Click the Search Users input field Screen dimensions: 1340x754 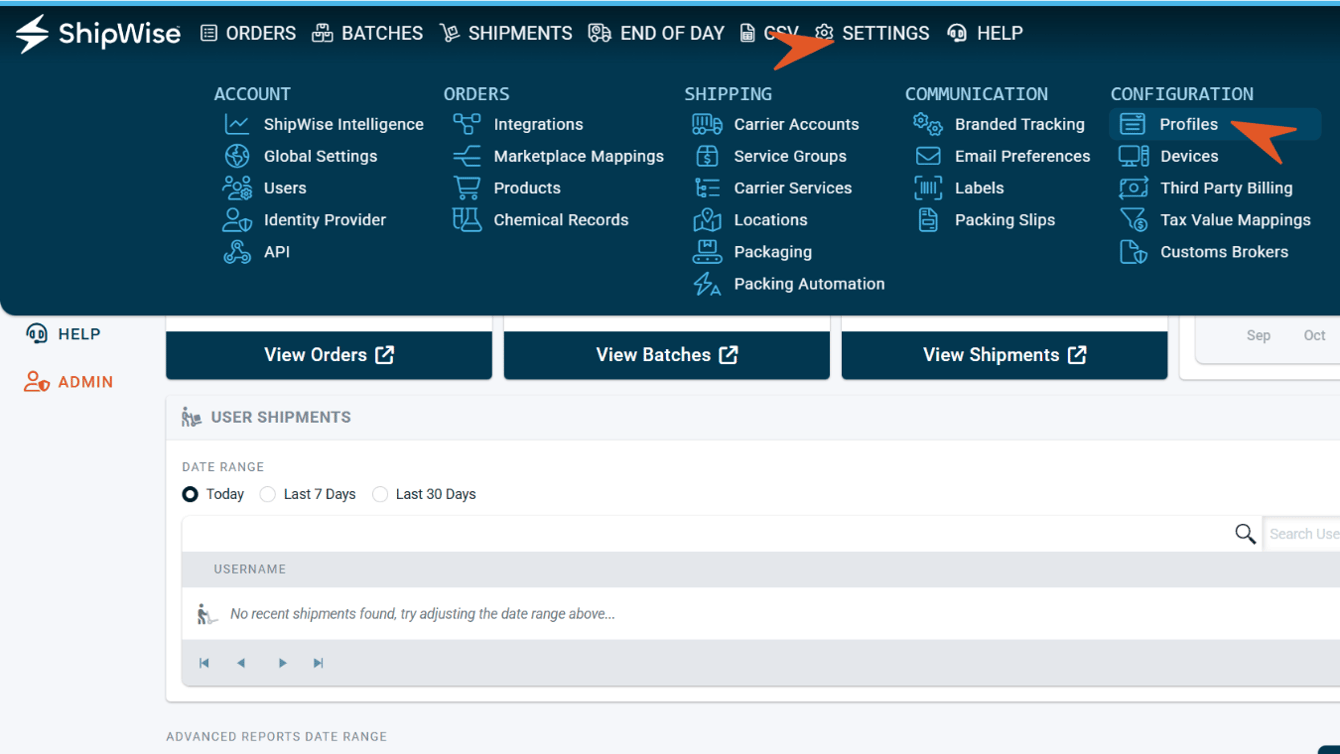1302,534
